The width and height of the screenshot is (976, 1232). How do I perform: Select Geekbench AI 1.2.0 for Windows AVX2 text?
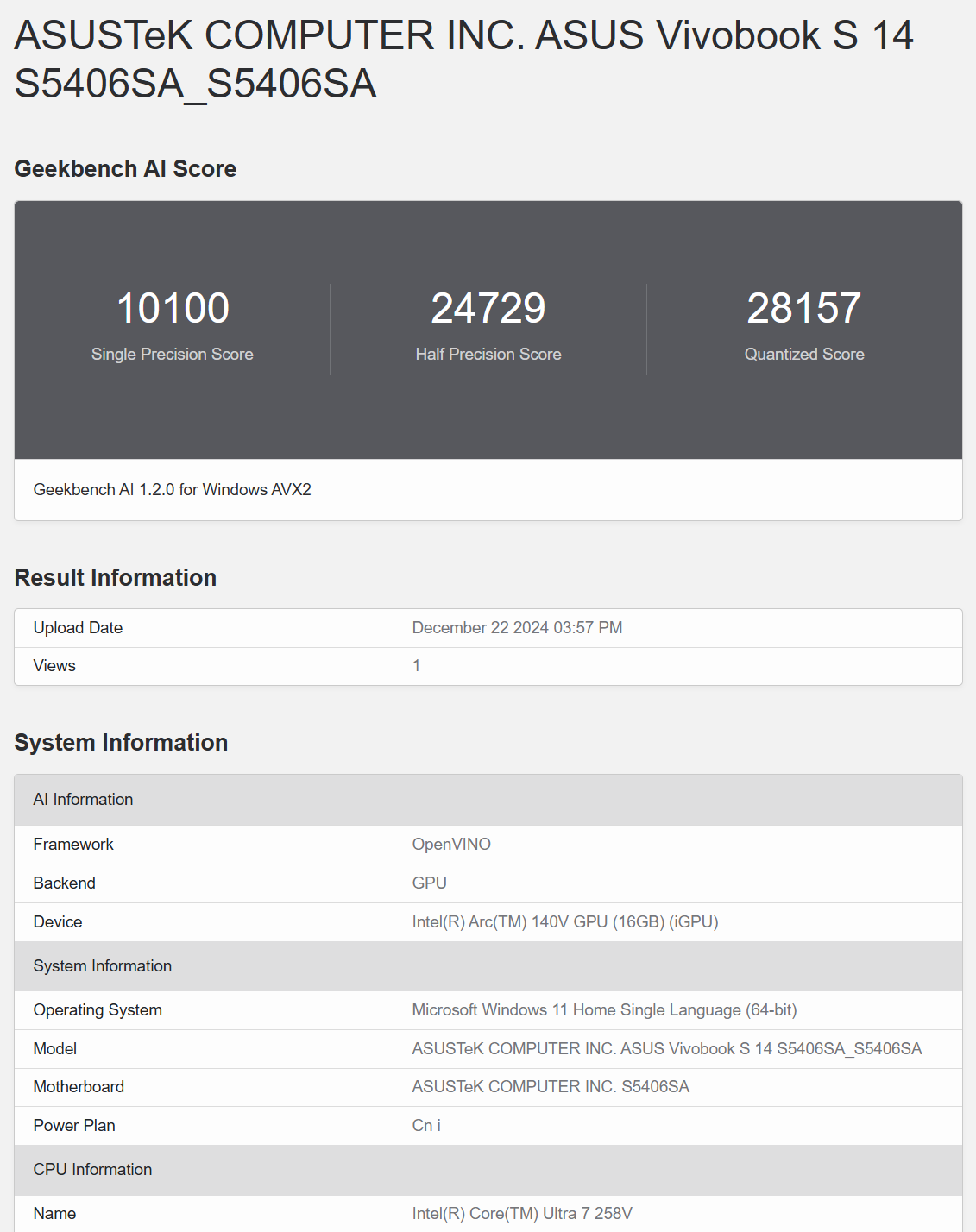pos(173,489)
